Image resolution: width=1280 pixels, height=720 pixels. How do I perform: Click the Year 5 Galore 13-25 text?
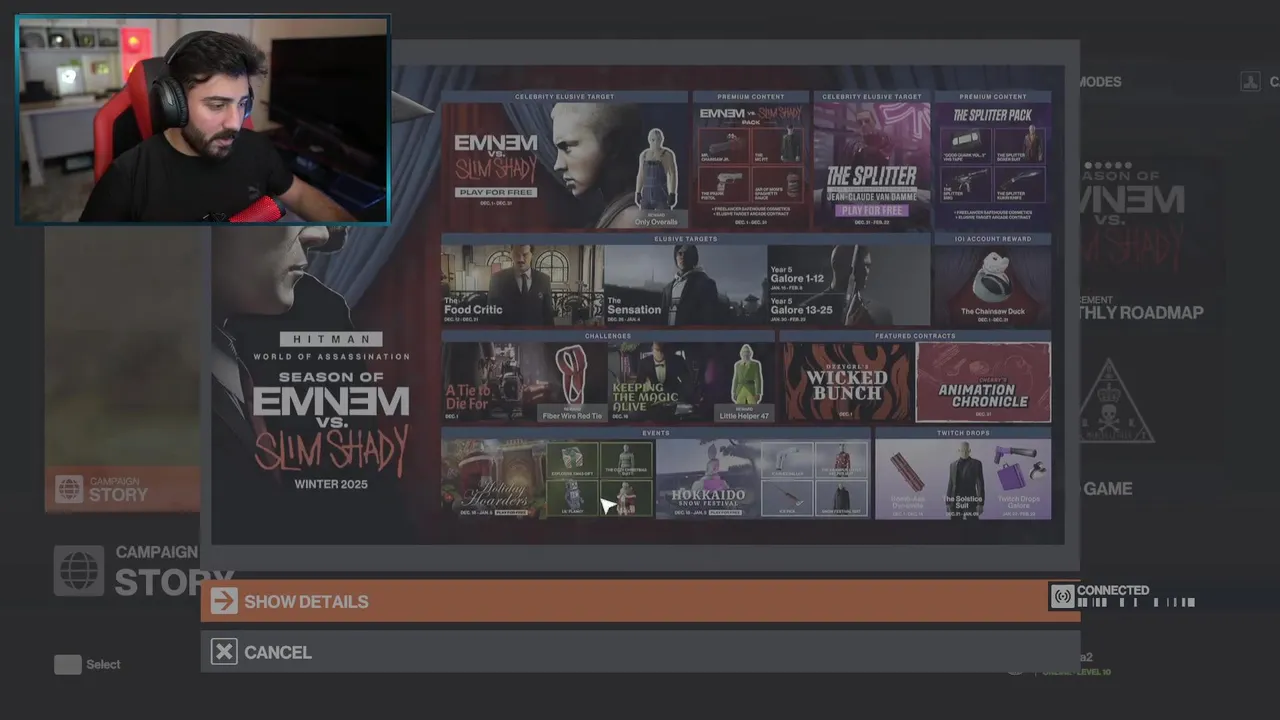click(800, 306)
